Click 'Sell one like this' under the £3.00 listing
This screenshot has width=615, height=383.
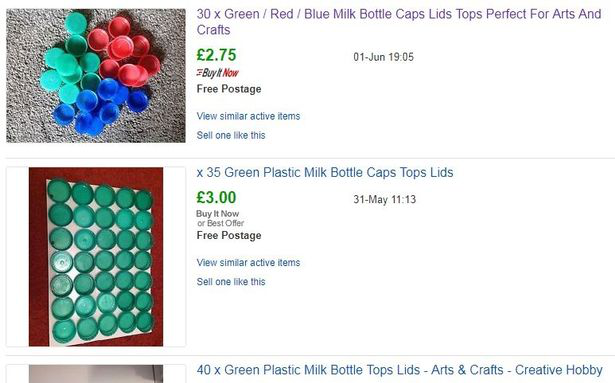231,282
